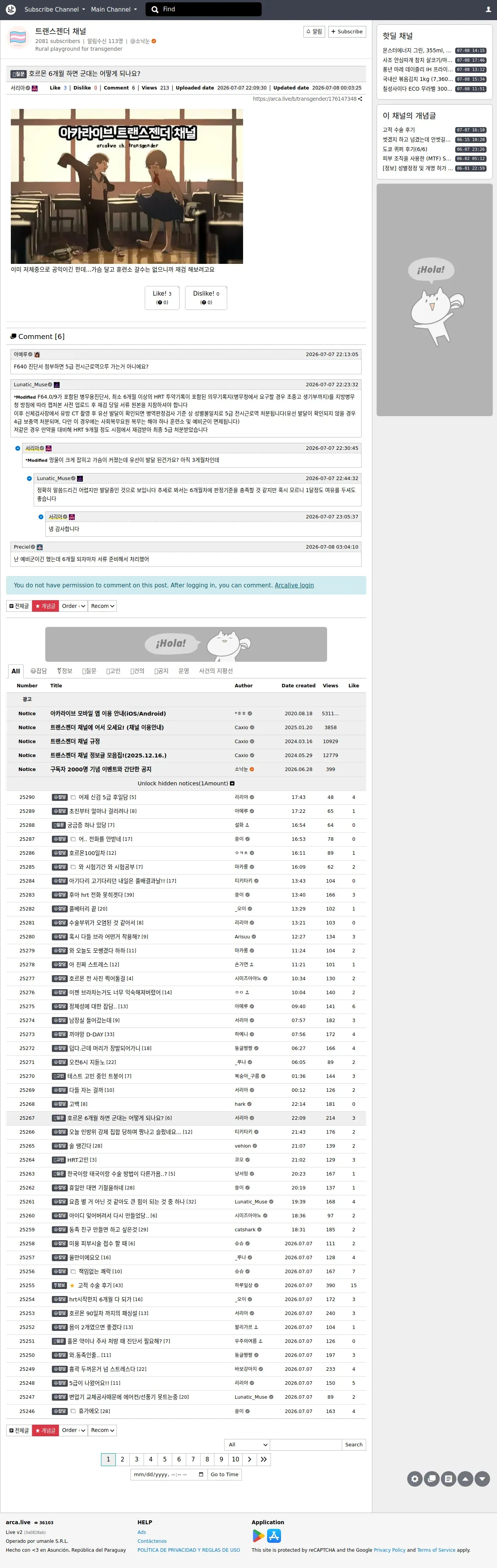Open notice 트랜스젠더 채널 규정
This screenshot has height=1568, width=497.
click(75, 742)
